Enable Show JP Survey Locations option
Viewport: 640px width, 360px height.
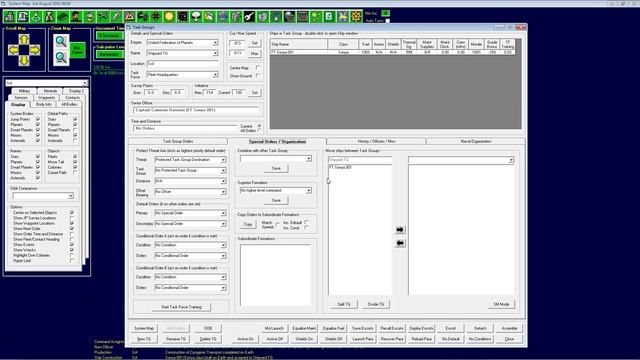click(x=72, y=218)
